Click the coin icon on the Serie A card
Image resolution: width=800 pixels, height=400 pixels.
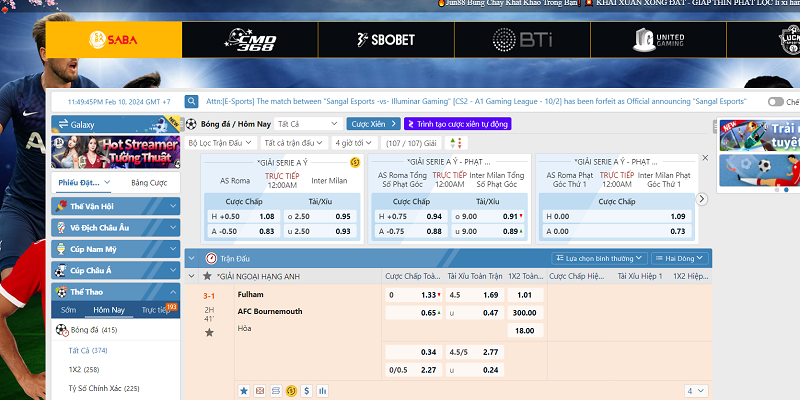click(x=355, y=163)
